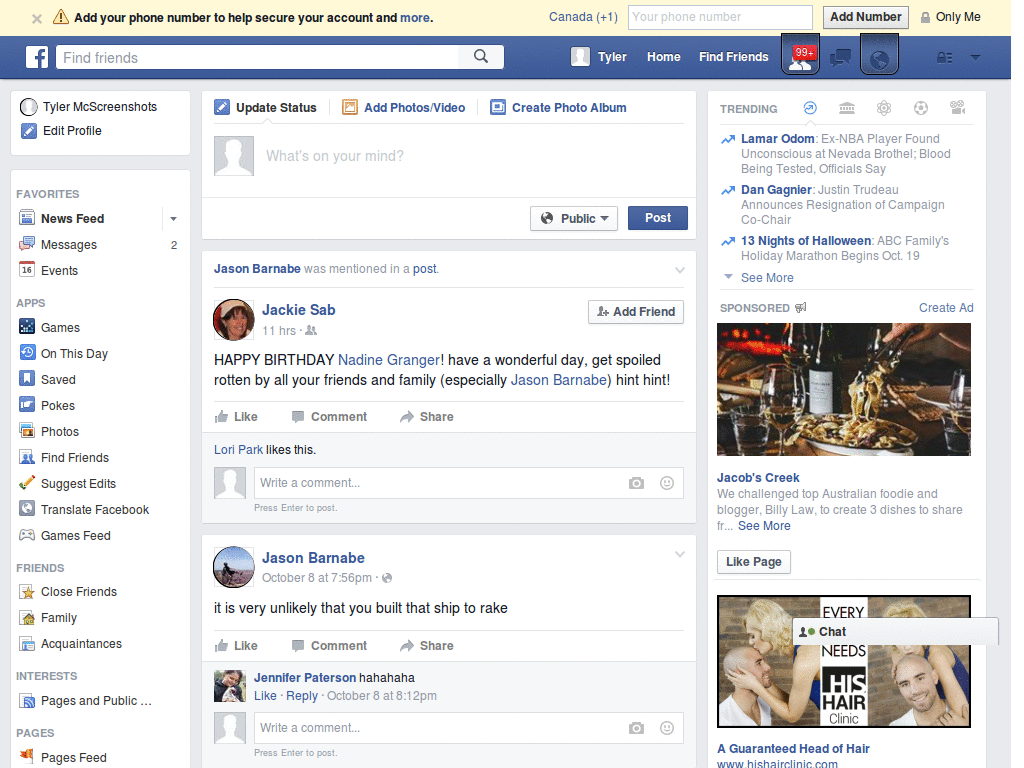Open the messages chat bubbles icon
The image size is (1024, 768).
point(840,57)
